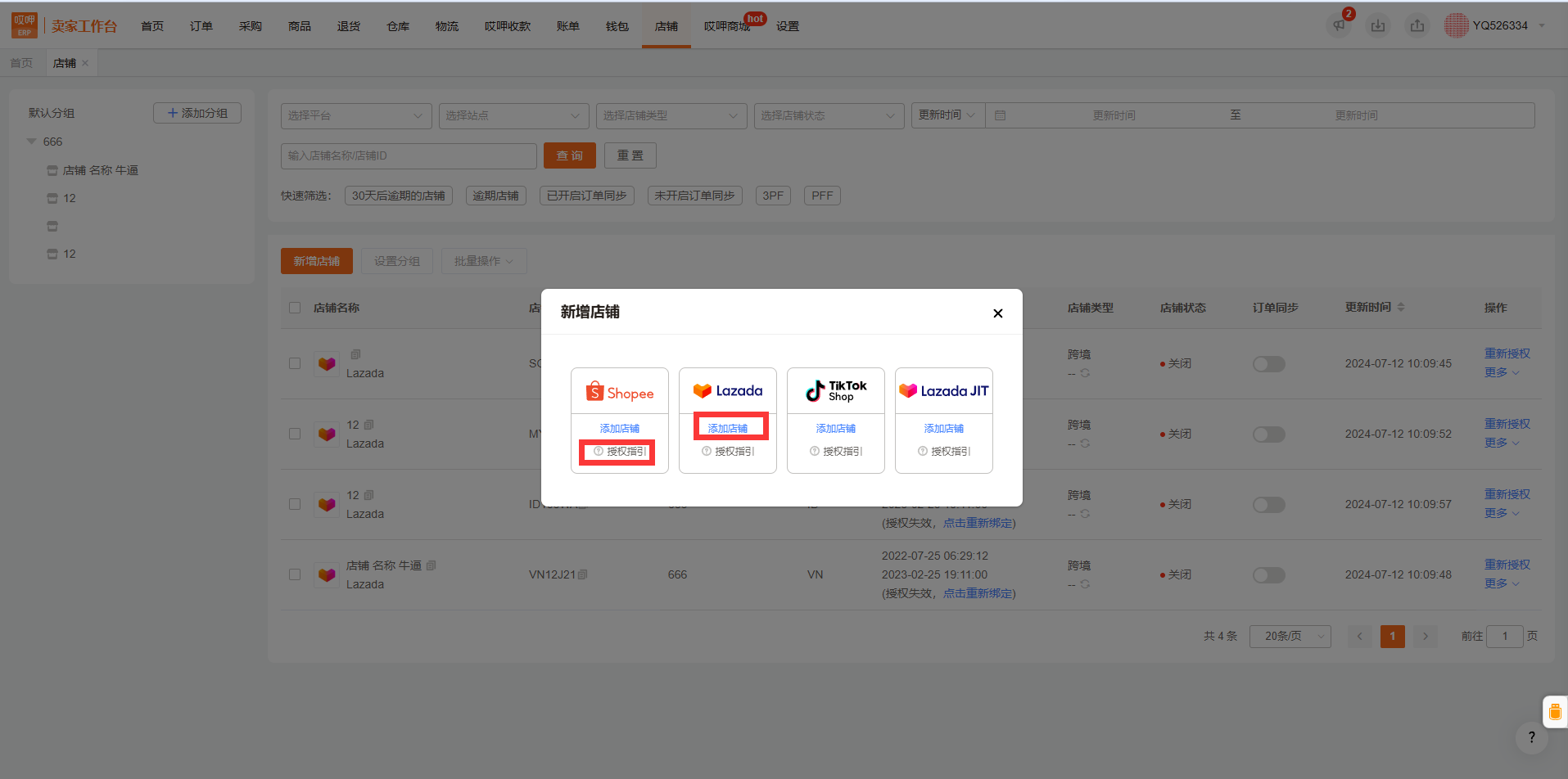Check the row checkbox at 10:09:57
The height and width of the screenshot is (779, 1568).
click(x=295, y=504)
